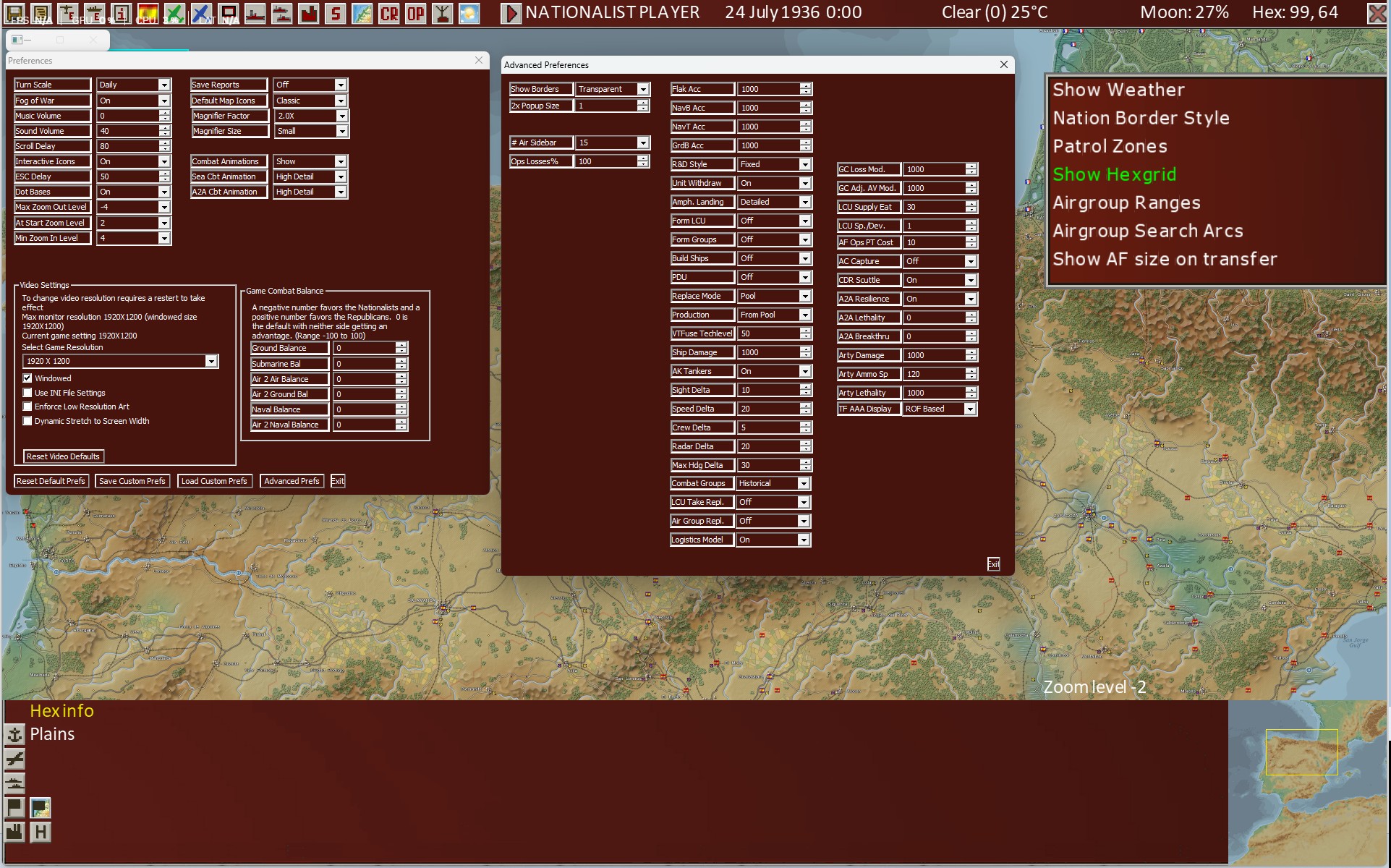Enable Dynamic Stretch to Screen Width
The image size is (1391, 868).
(27, 421)
